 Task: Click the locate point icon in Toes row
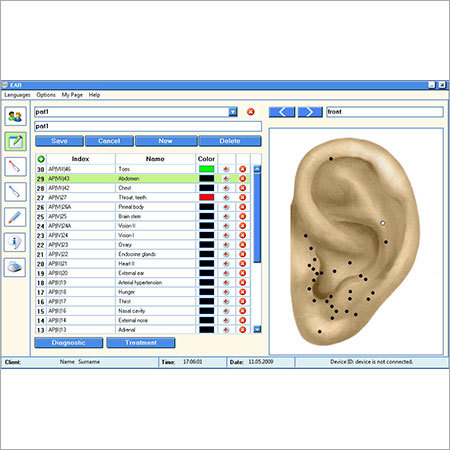click(226, 169)
